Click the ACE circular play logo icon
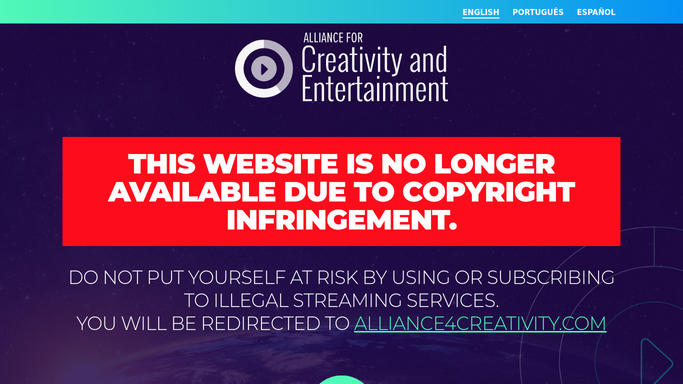Image resolution: width=683 pixels, height=384 pixels. [264, 69]
